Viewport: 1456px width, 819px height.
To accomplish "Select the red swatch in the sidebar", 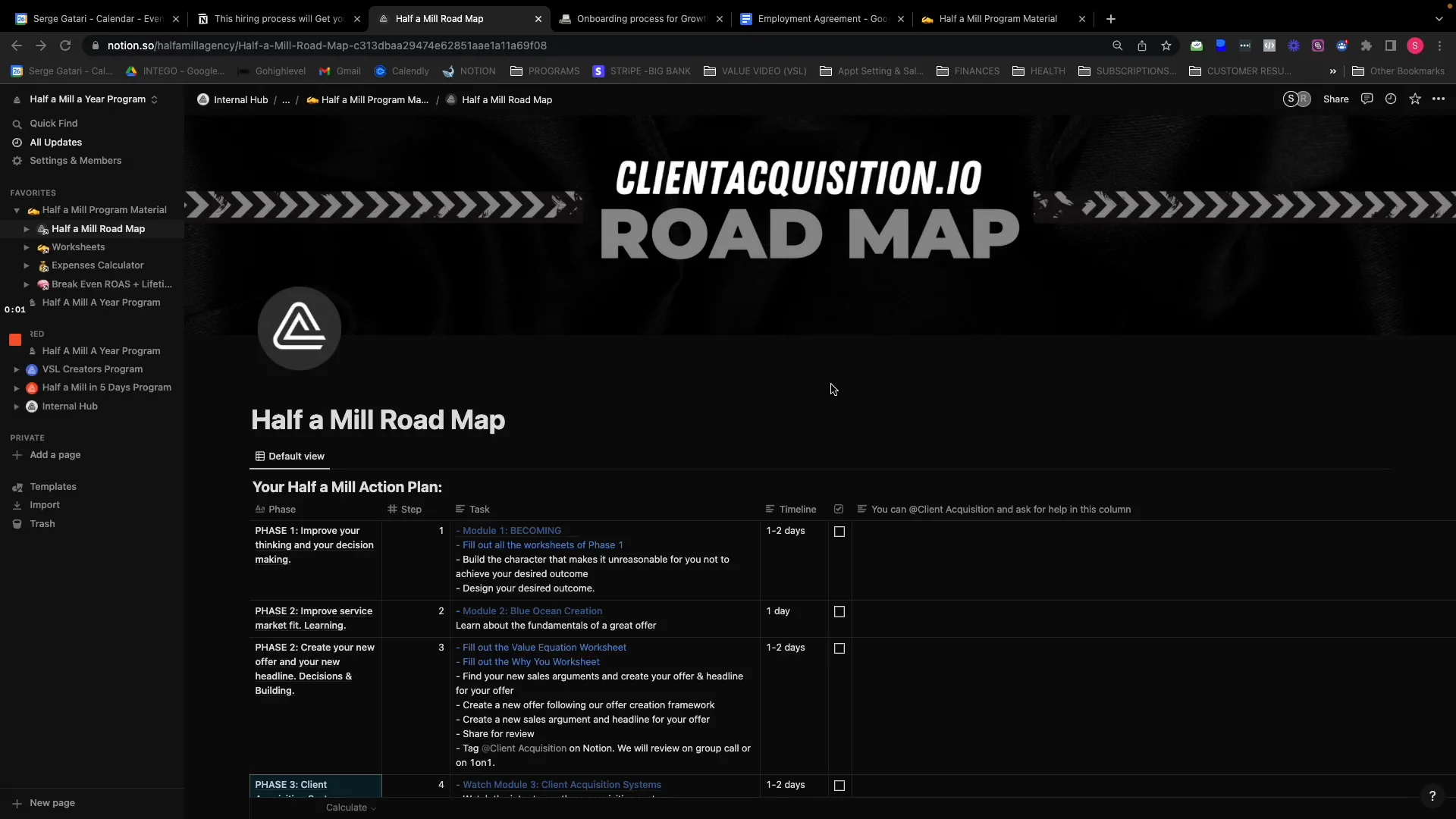I will [15, 340].
